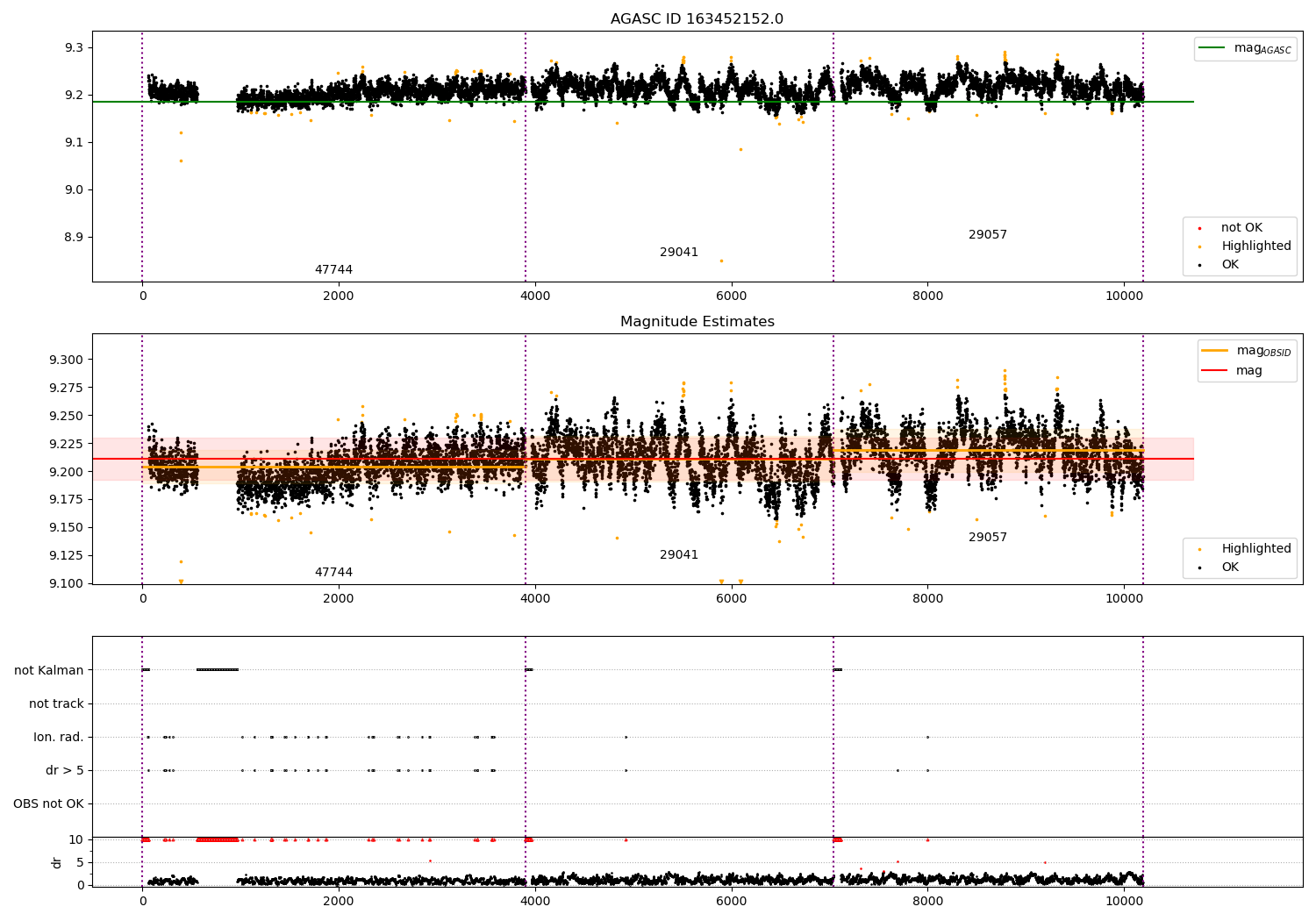Click the 9.100 y-axis tick label

click(x=67, y=583)
